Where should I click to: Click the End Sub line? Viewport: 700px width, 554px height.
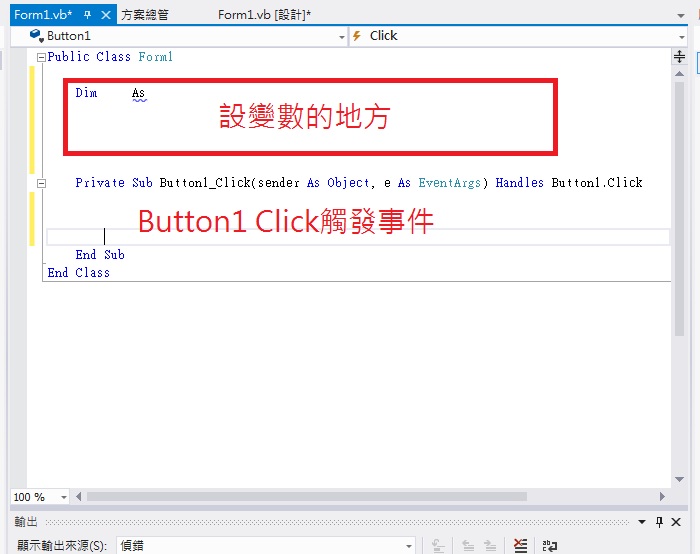coord(100,254)
